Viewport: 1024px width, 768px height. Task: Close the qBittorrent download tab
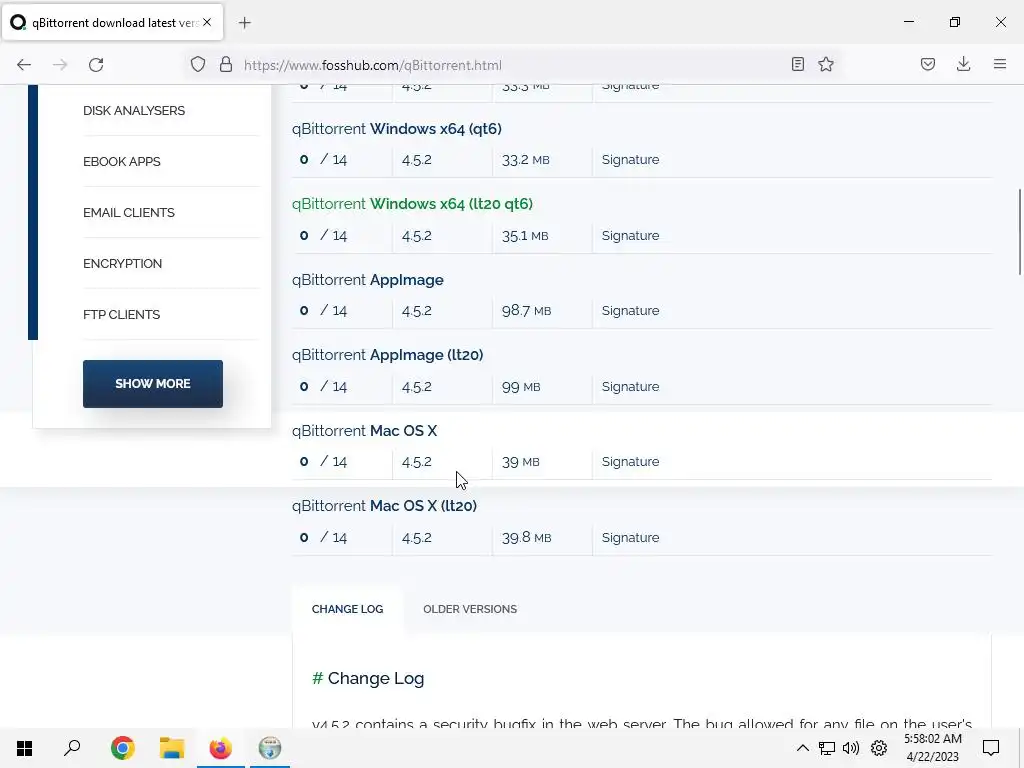[x=207, y=22]
